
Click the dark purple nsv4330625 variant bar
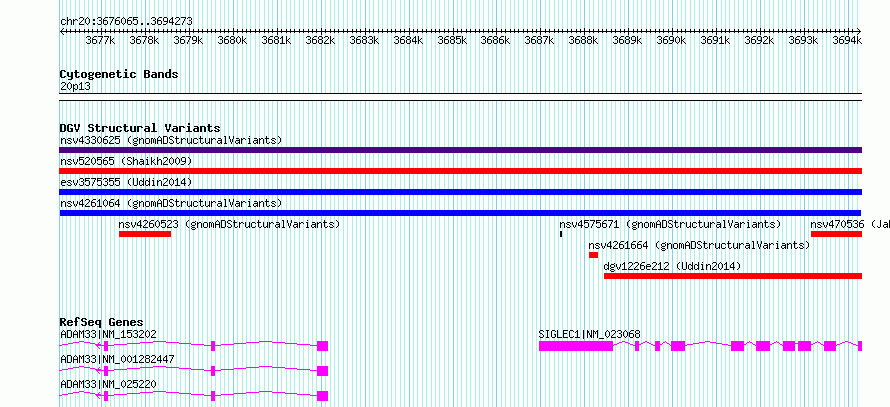tap(460, 150)
